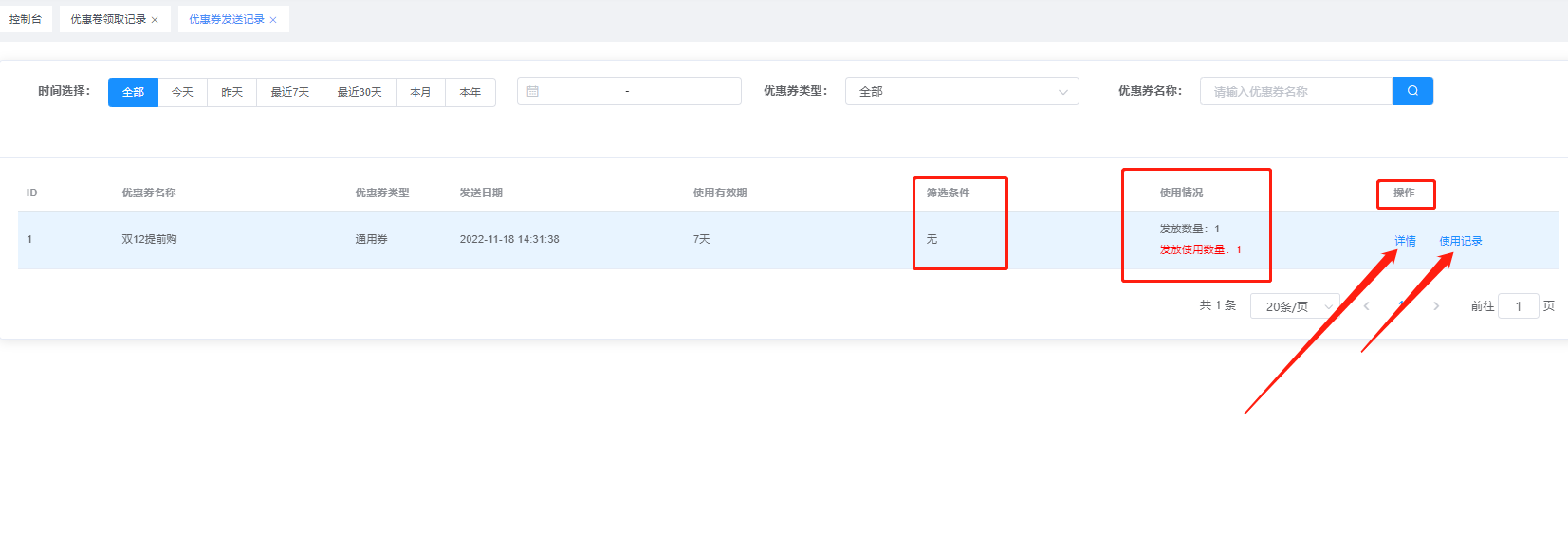The width and height of the screenshot is (1568, 533).
Task: Close the 优惠卷领取记录 tab
Action: 155,20
